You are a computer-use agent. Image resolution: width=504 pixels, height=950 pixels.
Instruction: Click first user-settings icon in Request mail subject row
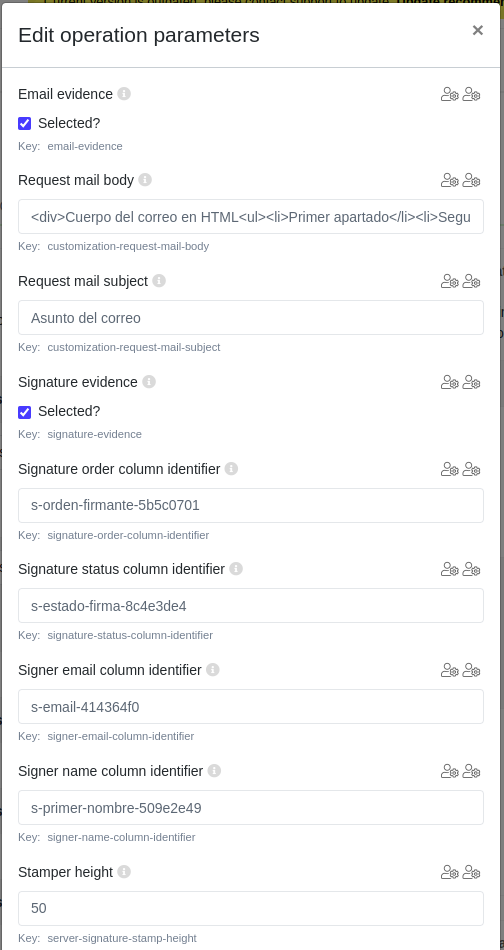[x=449, y=281]
